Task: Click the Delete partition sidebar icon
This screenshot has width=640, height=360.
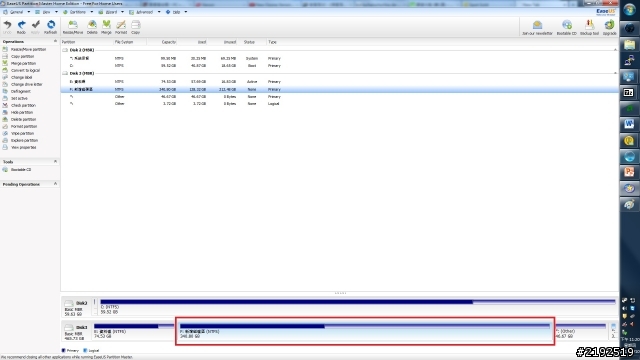Action: 5,119
